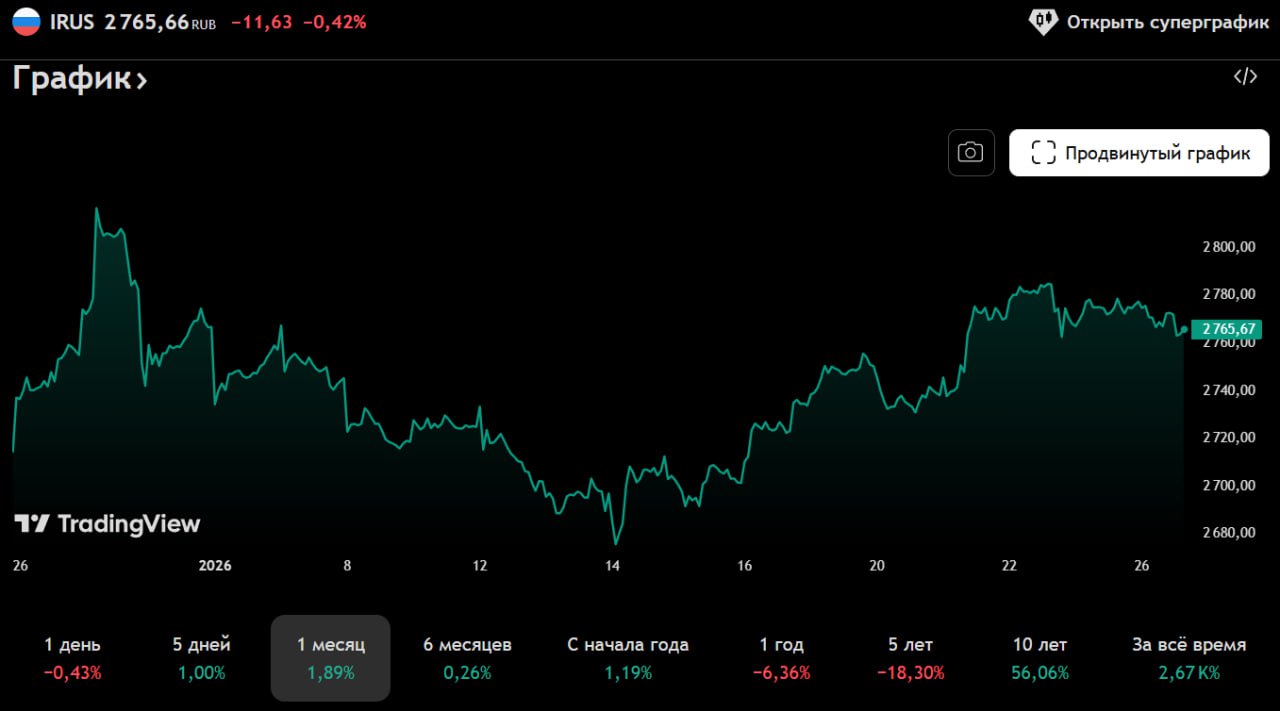Image resolution: width=1280 pixels, height=711 pixels.
Task: Click the Russian flag icon next to IRUS
Action: (26, 22)
